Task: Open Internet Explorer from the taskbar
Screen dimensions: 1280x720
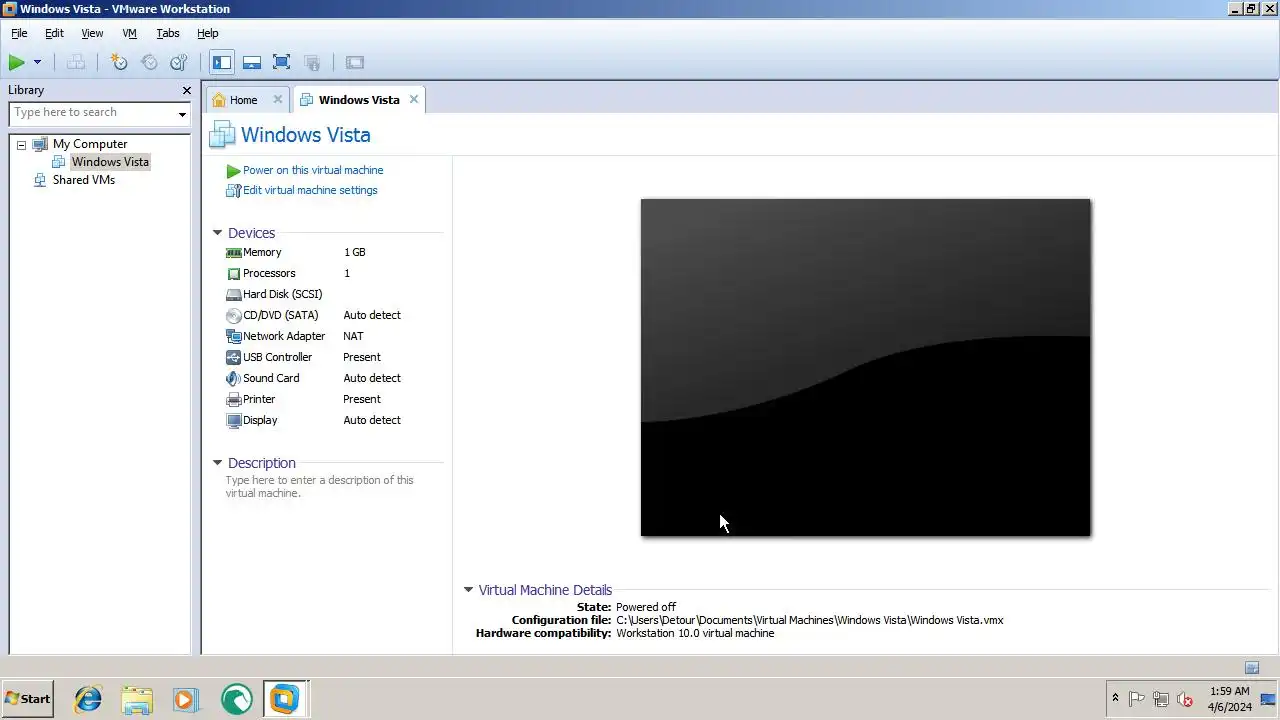Action: (x=89, y=699)
